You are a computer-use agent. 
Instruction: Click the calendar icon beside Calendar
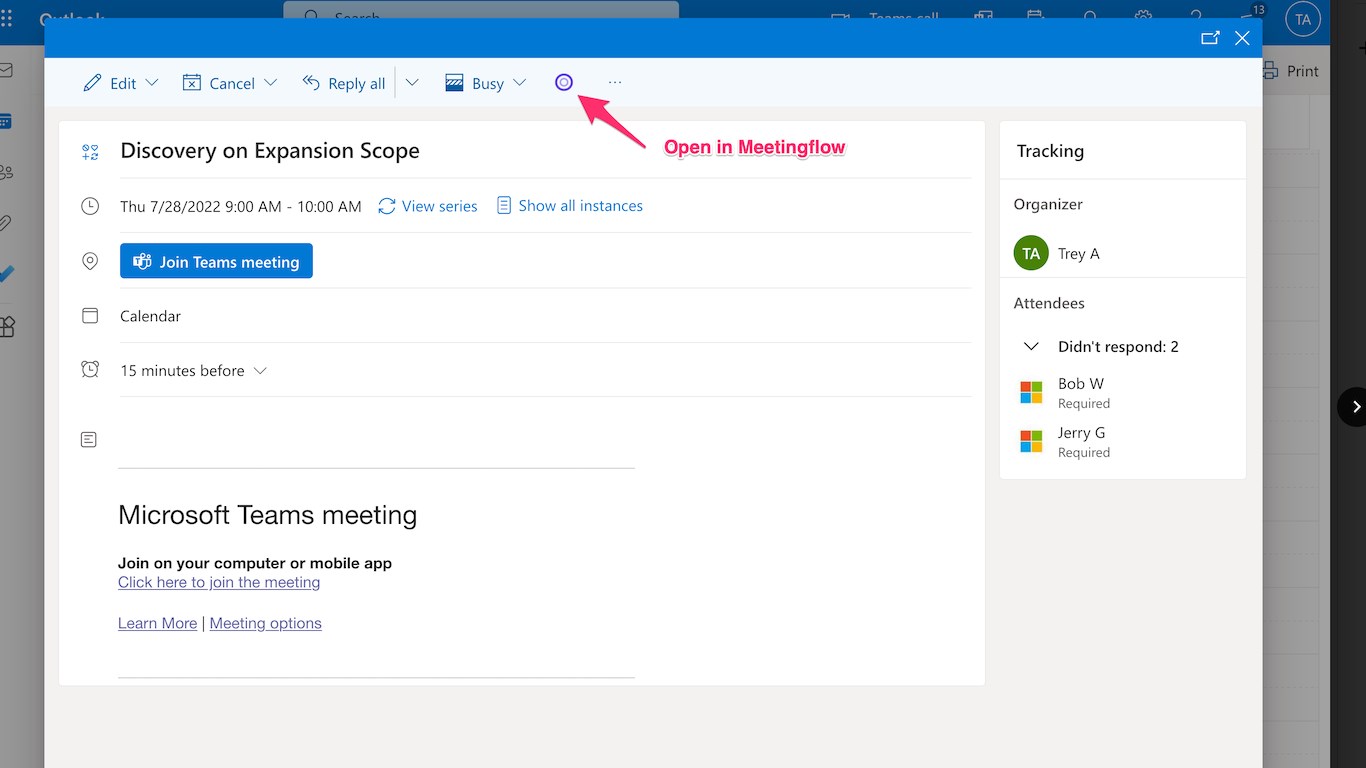90,316
